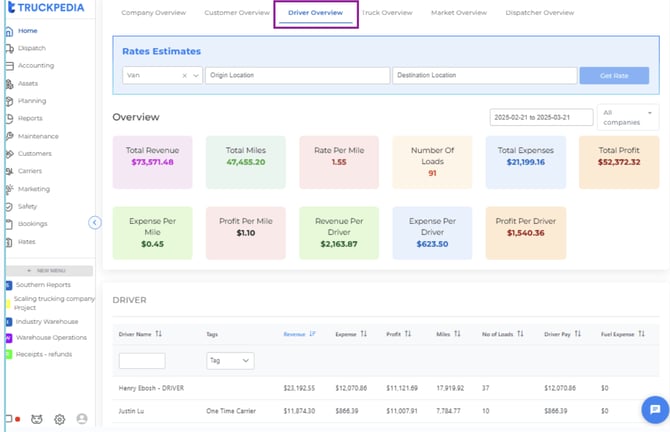Switch to the Market Overview tab
The height and width of the screenshot is (432, 670).
pyautogui.click(x=459, y=13)
